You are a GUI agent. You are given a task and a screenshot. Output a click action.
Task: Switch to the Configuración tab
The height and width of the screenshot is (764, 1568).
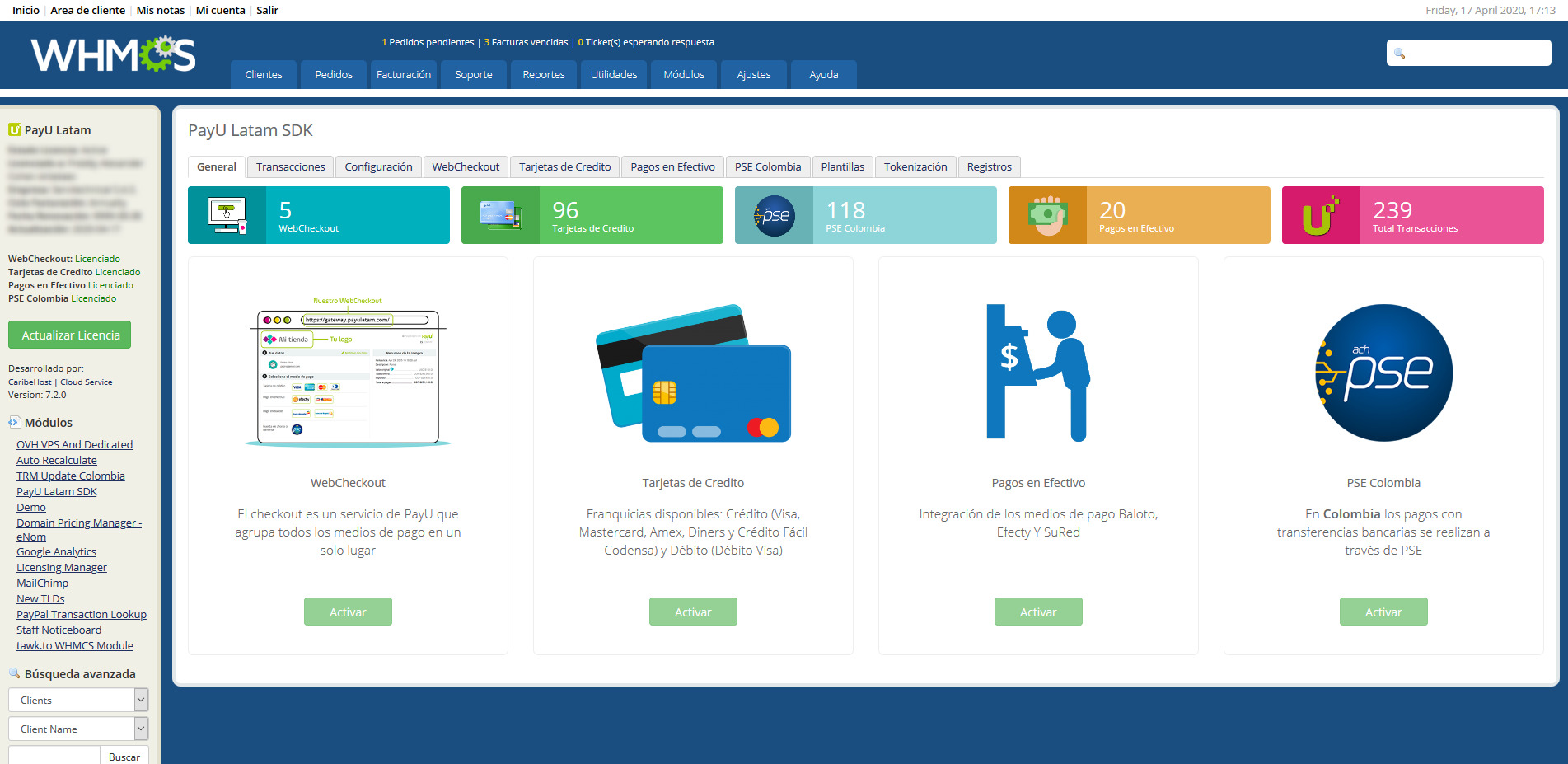tap(378, 166)
